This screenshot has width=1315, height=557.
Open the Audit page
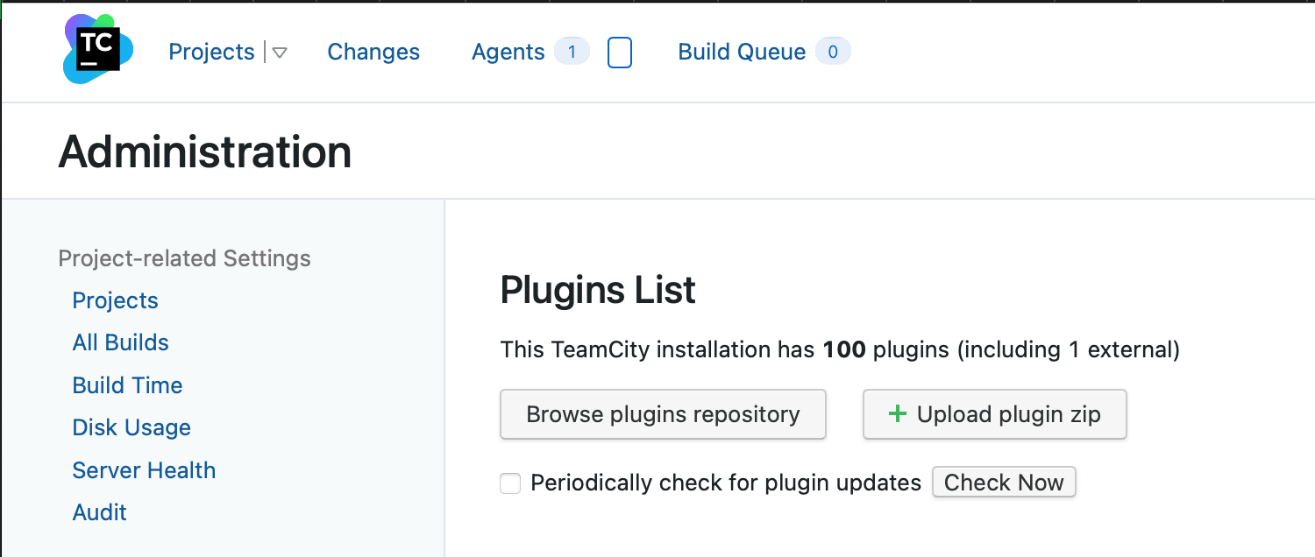click(99, 513)
